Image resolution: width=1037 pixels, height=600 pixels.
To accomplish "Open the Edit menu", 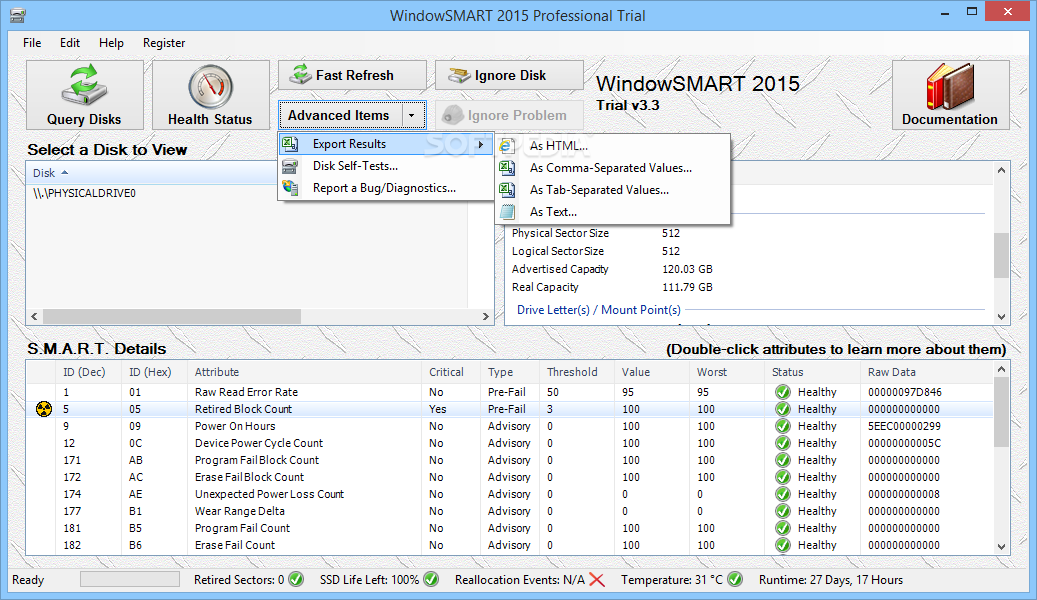I will pos(69,42).
